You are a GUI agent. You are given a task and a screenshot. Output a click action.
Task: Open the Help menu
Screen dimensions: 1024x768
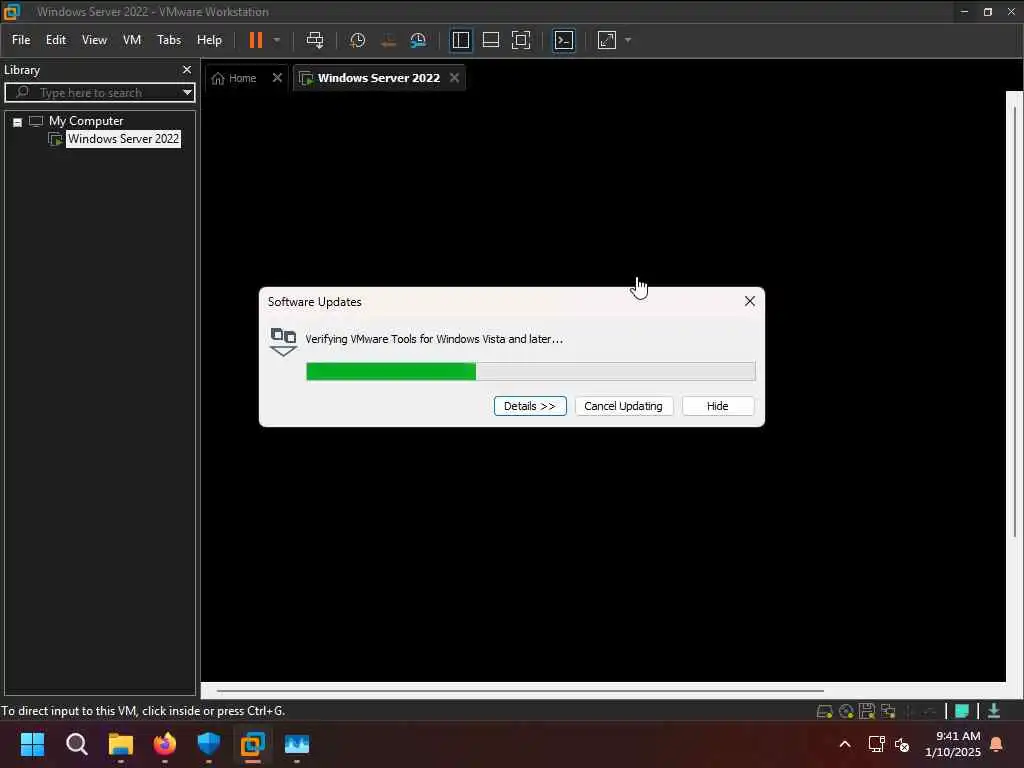click(x=209, y=40)
